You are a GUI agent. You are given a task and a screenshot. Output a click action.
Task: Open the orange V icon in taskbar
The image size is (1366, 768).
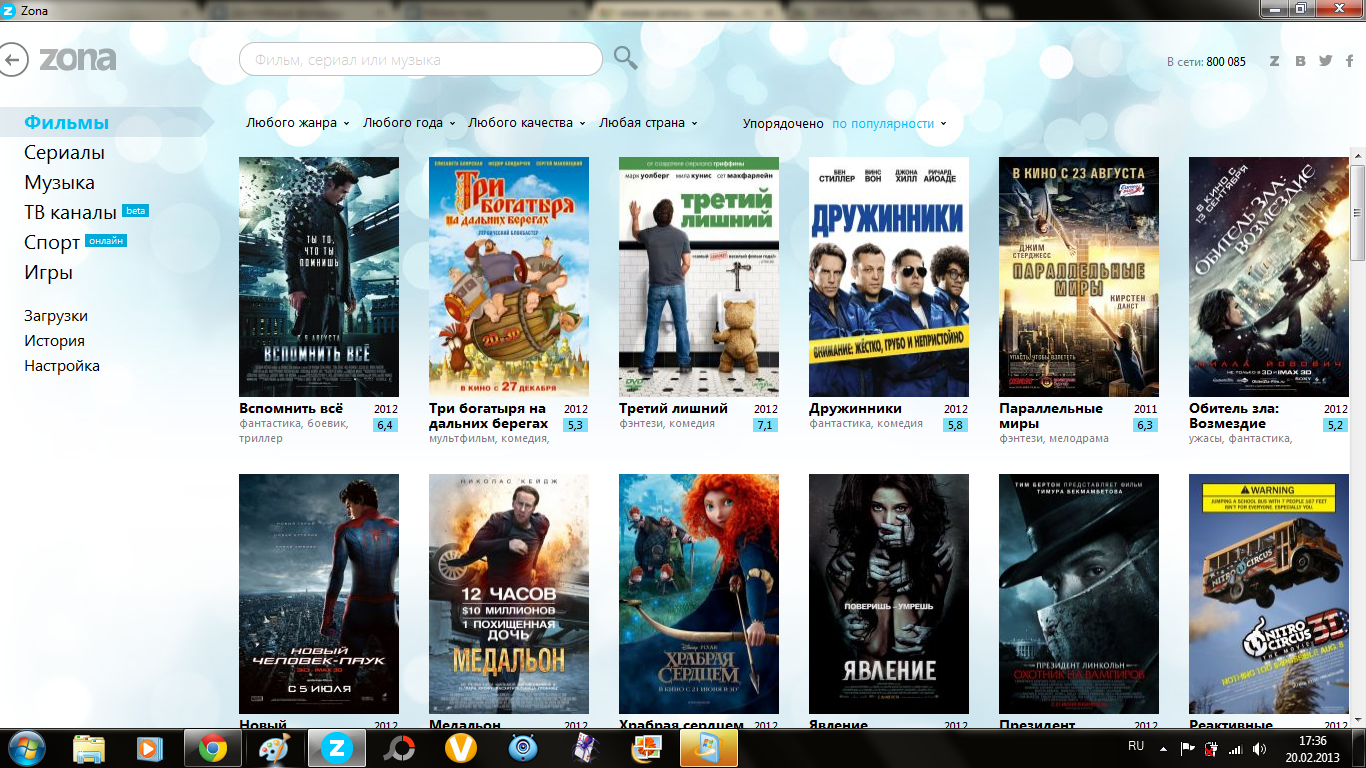(x=461, y=748)
